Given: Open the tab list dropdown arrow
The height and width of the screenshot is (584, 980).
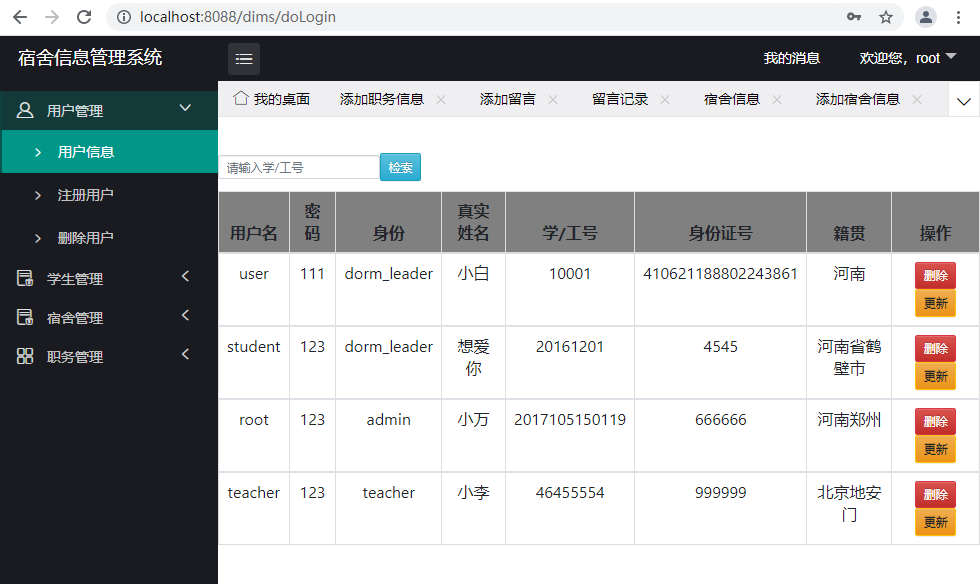Looking at the screenshot, I should click(x=964, y=99).
